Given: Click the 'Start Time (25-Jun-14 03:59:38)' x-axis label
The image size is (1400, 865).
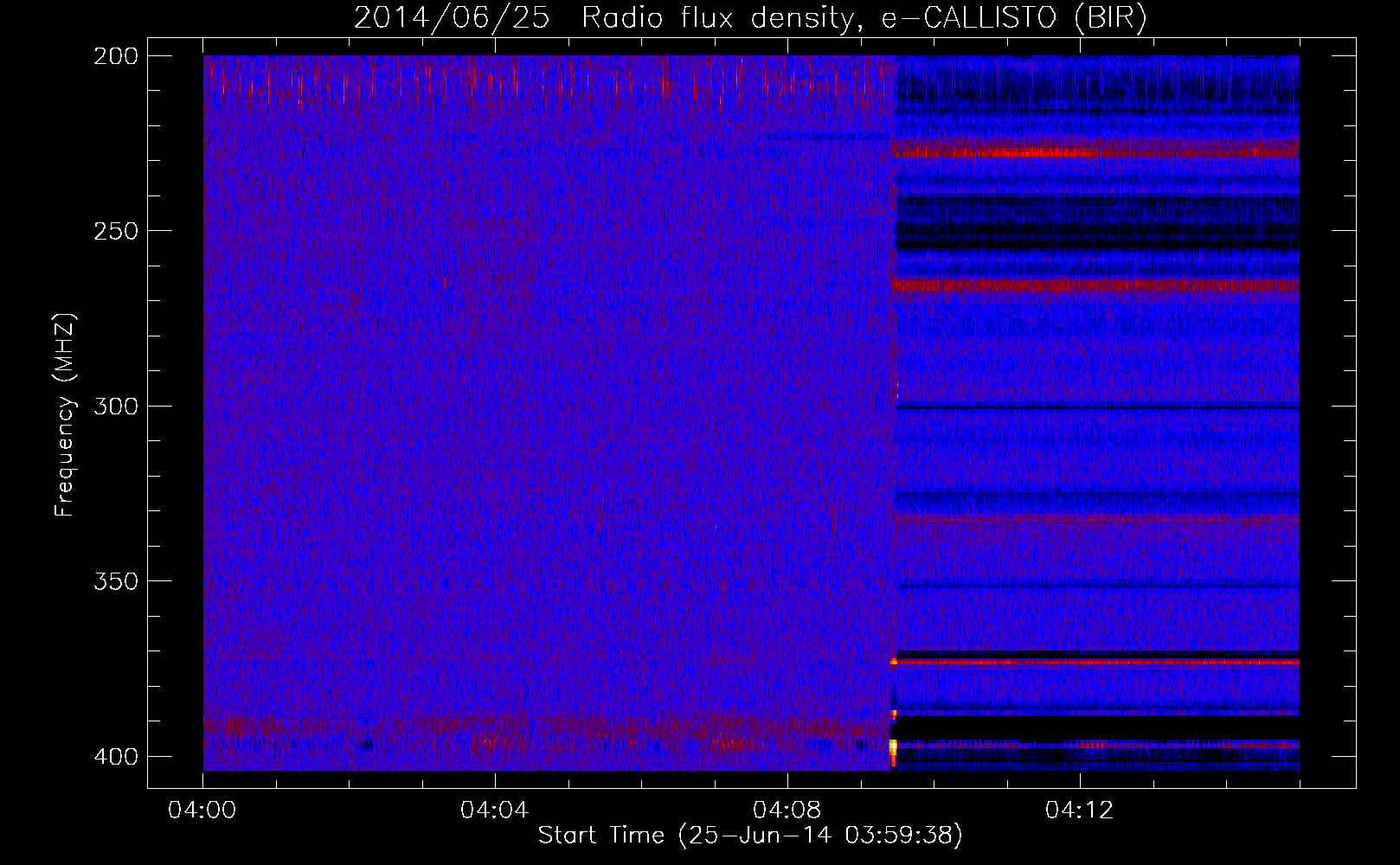Looking at the screenshot, I should click(750, 836).
